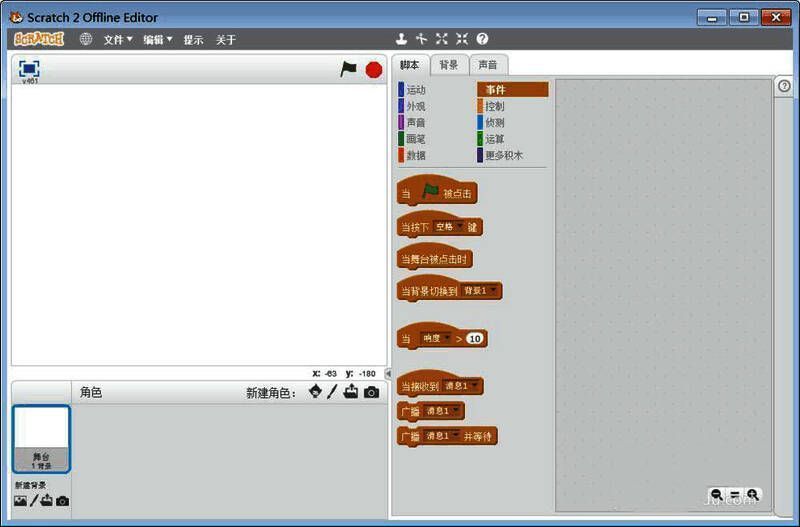Screen dimensions: 800x527
Task: Click the globe language icon
Action: 86,39
